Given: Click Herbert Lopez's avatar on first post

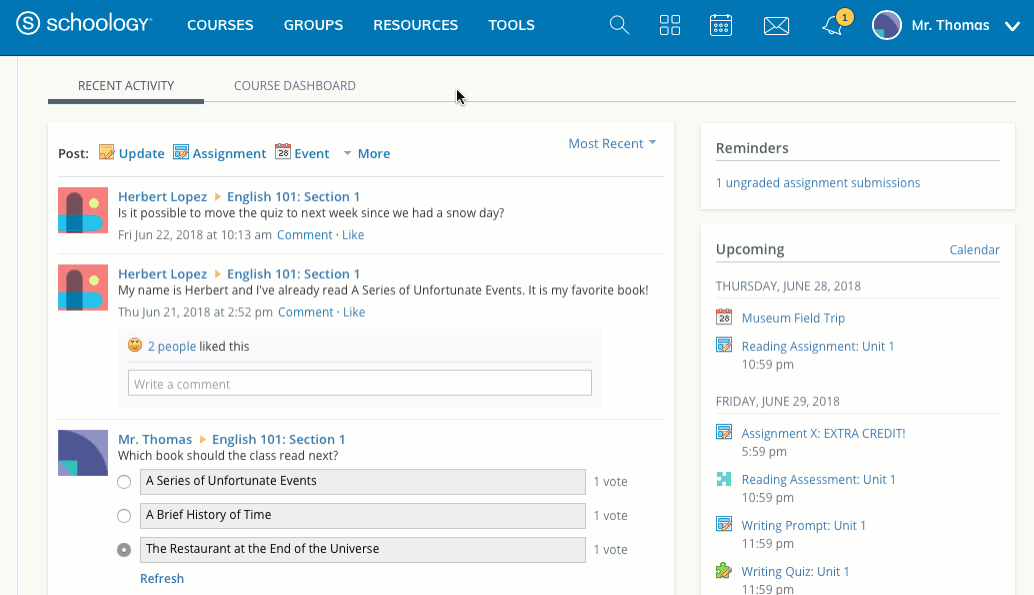Looking at the screenshot, I should click(83, 210).
